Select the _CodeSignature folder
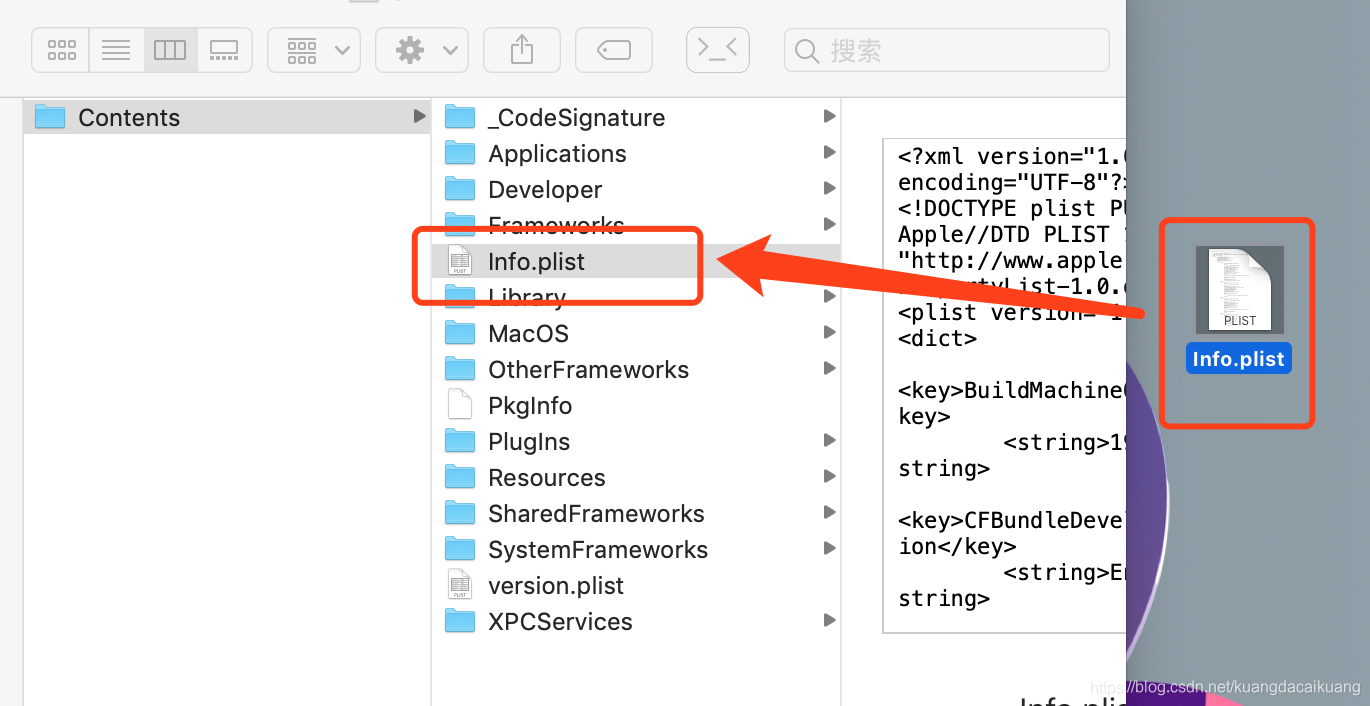Viewport: 1370px width, 706px height. coord(636,117)
